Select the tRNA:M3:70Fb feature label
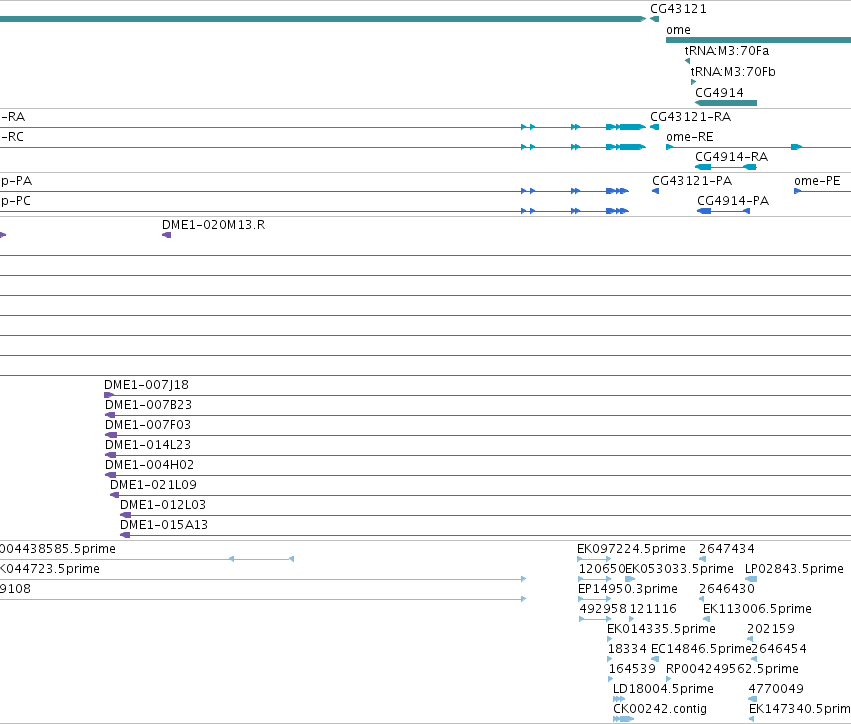851x724 pixels. tap(733, 72)
